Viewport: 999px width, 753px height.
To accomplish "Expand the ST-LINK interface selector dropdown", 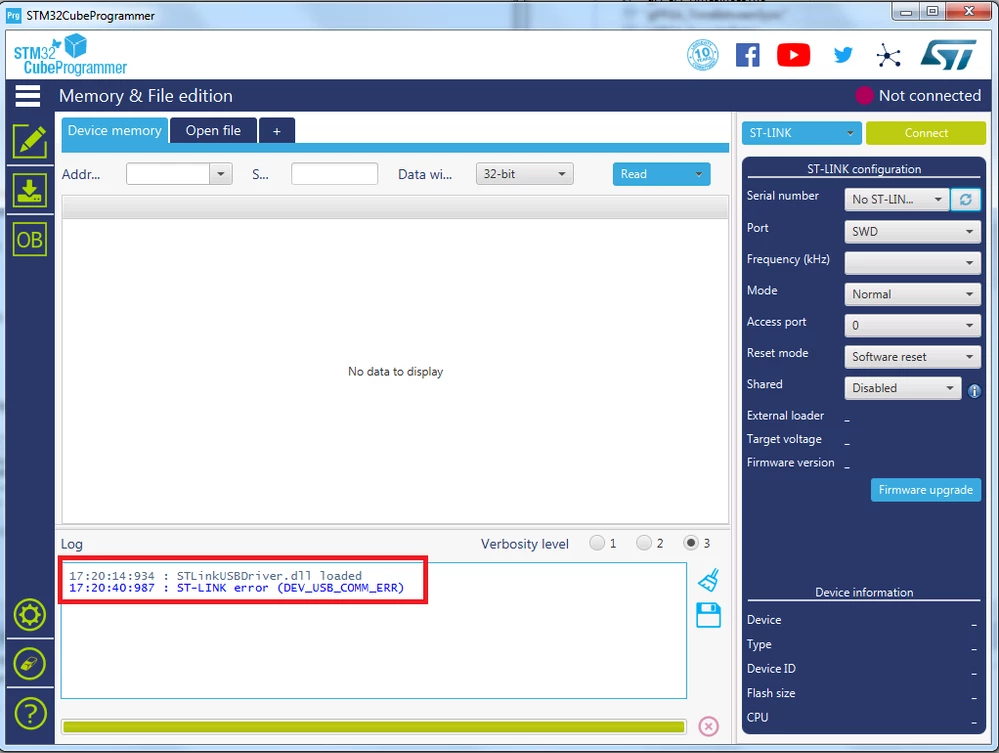I will point(801,133).
